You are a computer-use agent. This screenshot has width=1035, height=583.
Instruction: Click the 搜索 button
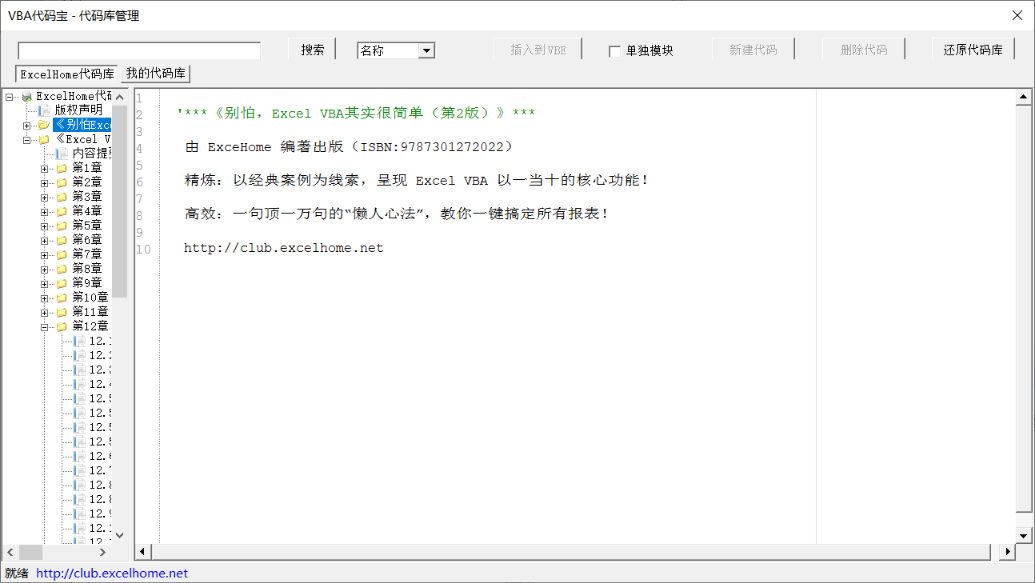coord(312,50)
